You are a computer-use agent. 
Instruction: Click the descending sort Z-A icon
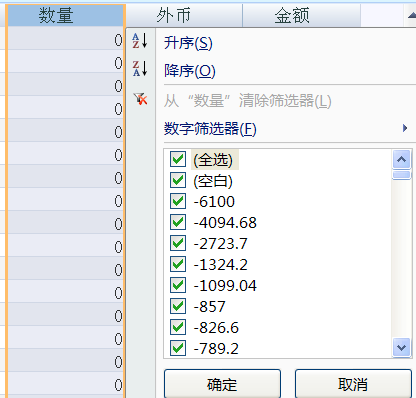(x=140, y=68)
